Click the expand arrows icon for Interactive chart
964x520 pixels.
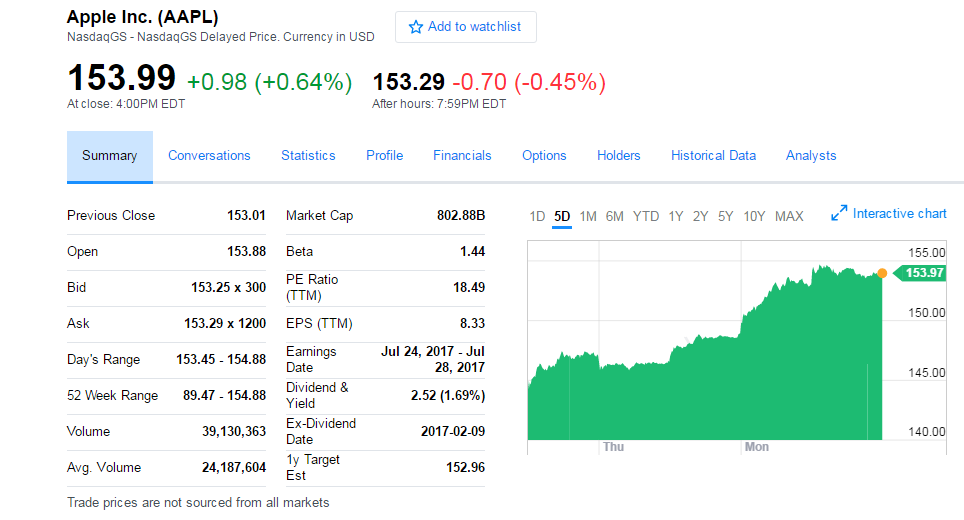click(839, 213)
